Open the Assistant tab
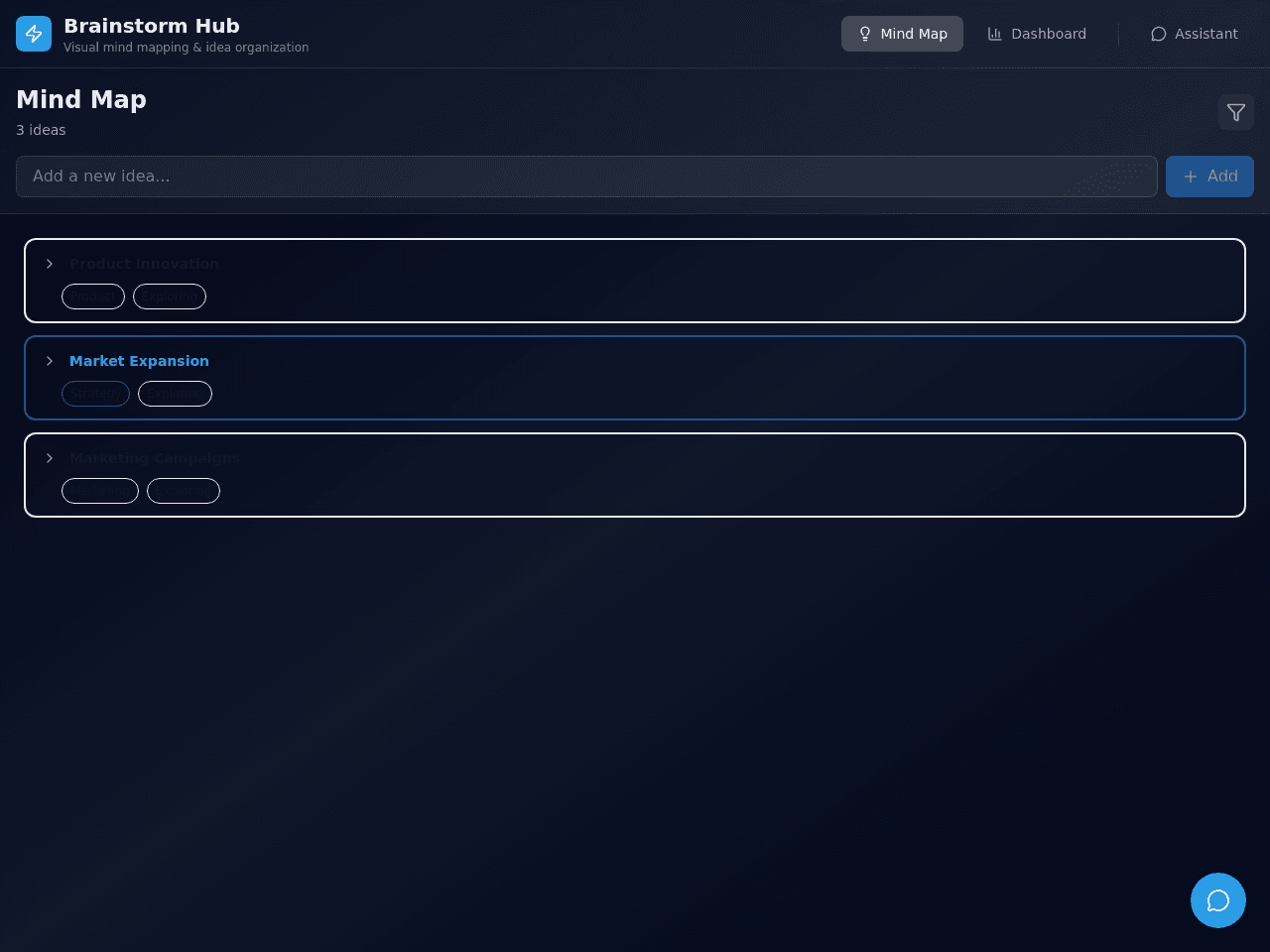1270x952 pixels. click(x=1195, y=34)
